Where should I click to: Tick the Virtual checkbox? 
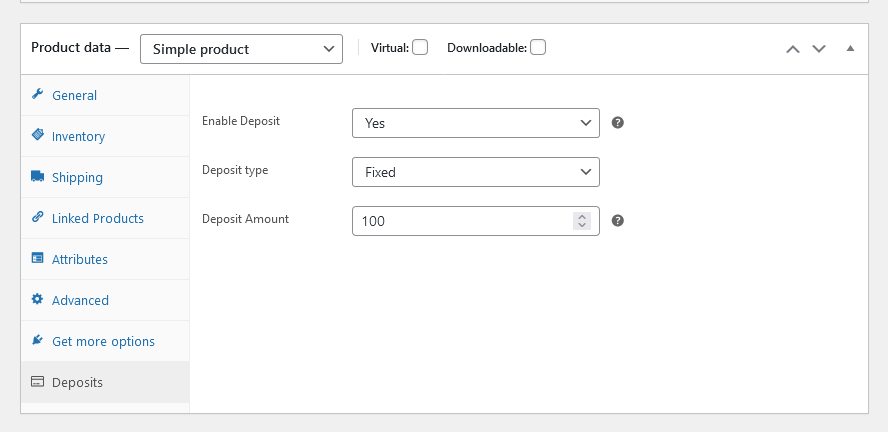coord(420,48)
